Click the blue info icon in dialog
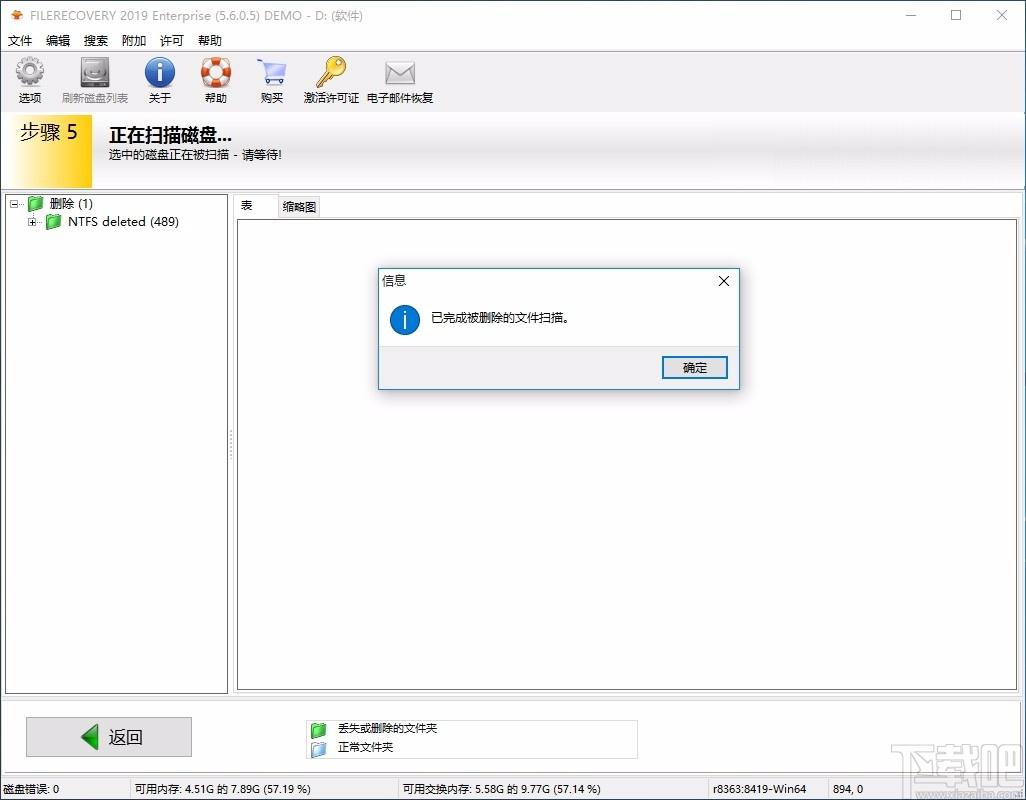Viewport: 1026px width, 800px height. [404, 319]
